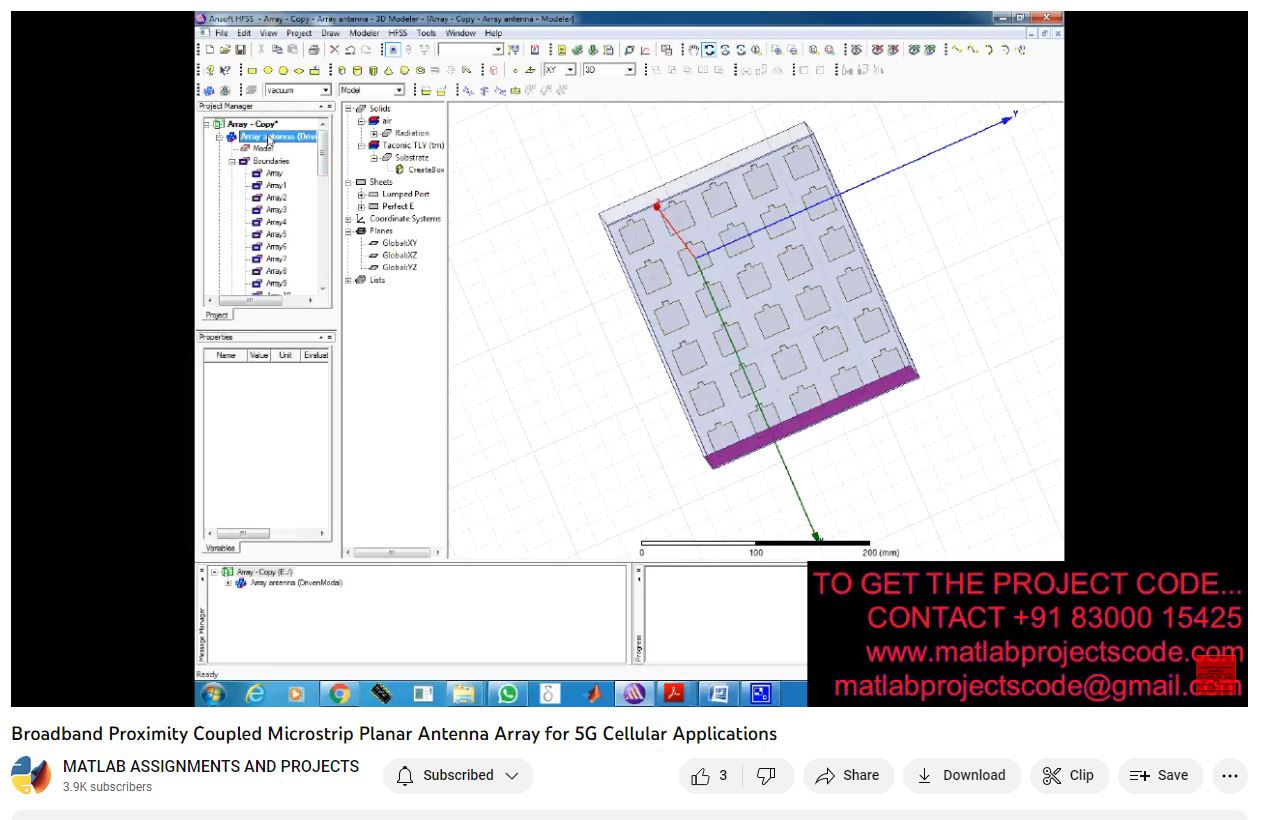Toggle the Subscribed bell button
The width and height of the screenshot is (1261, 820).
coord(458,776)
